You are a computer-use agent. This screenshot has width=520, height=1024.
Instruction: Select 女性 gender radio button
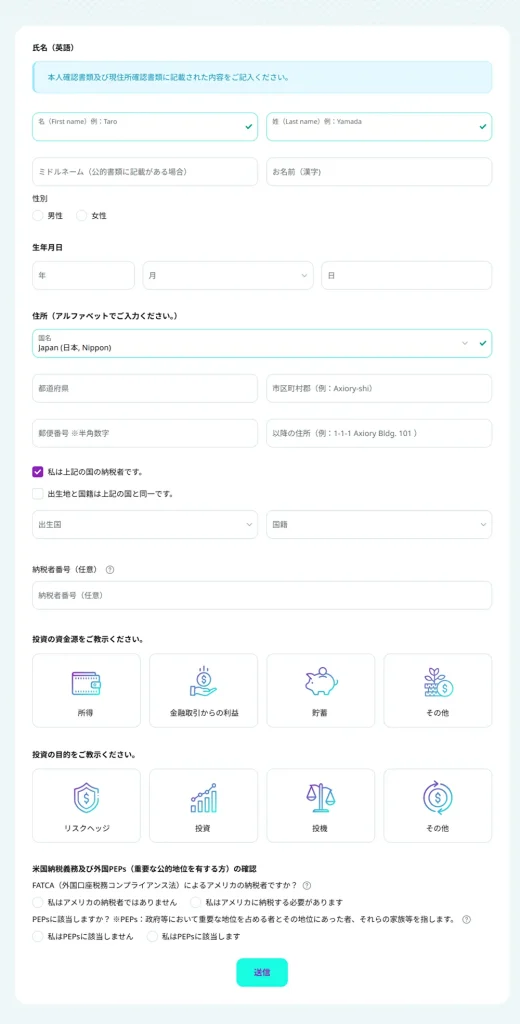(82, 216)
